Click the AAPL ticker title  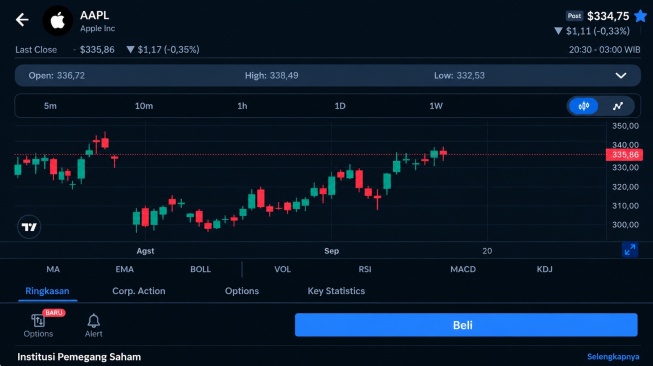click(95, 15)
